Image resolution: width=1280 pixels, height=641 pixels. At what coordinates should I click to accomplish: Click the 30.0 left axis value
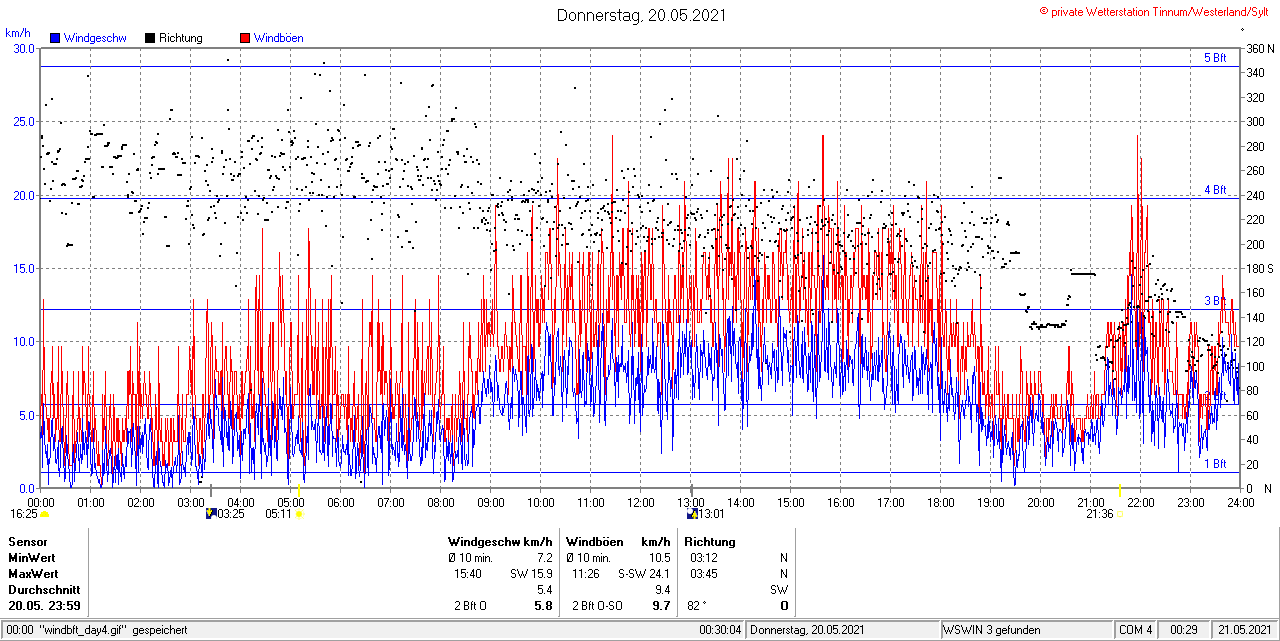pyautogui.click(x=23, y=48)
